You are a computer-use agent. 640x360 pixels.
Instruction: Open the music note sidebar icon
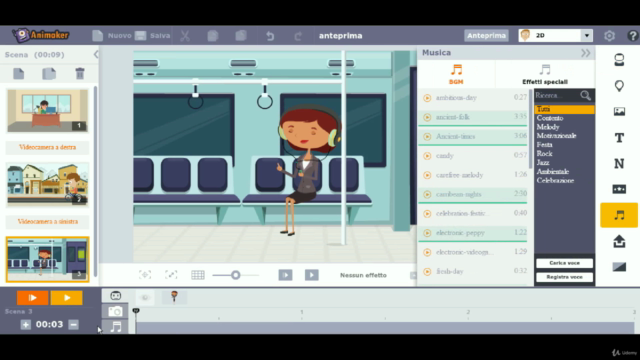point(619,215)
